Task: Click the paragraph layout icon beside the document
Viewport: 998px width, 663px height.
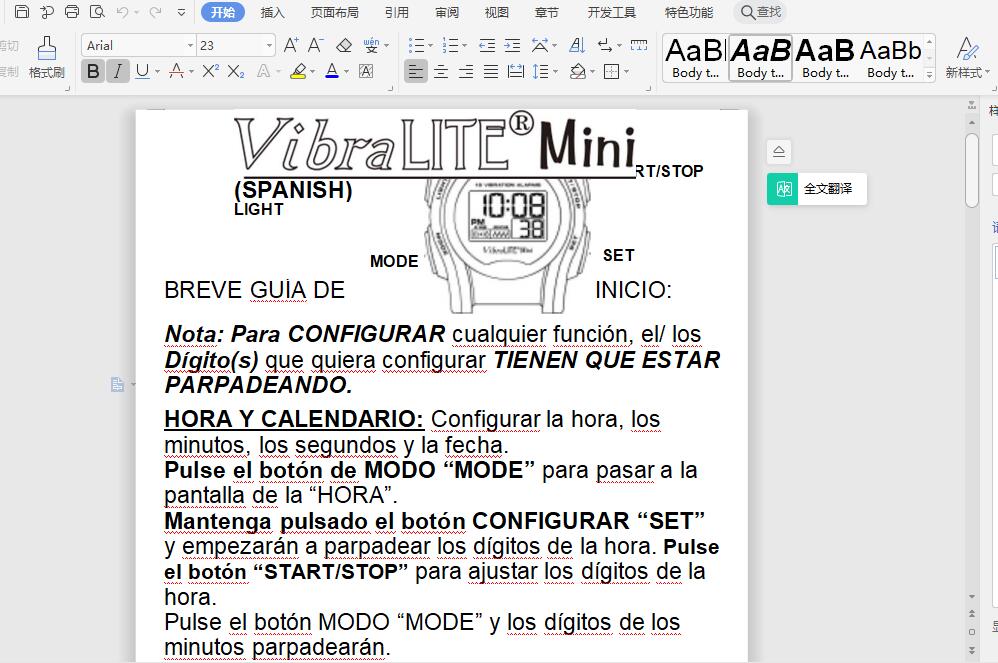Action: (118, 384)
